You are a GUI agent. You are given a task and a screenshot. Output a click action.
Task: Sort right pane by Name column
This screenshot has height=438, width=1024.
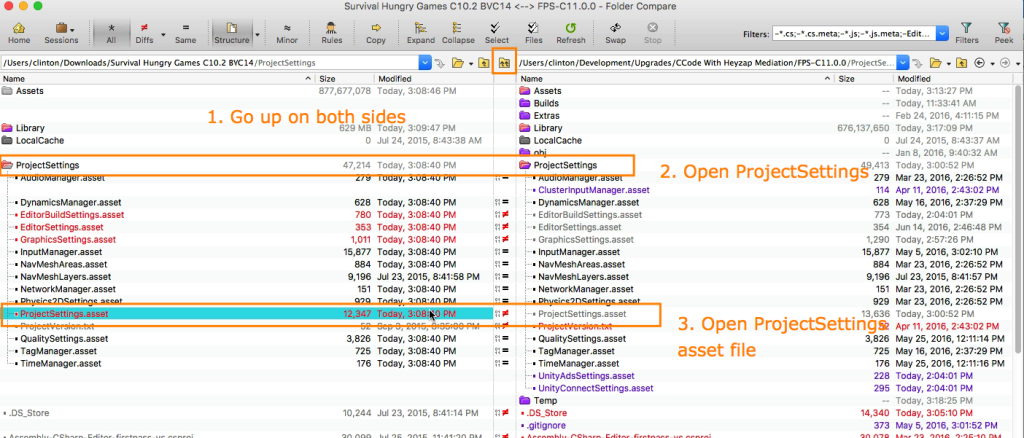click(x=677, y=78)
